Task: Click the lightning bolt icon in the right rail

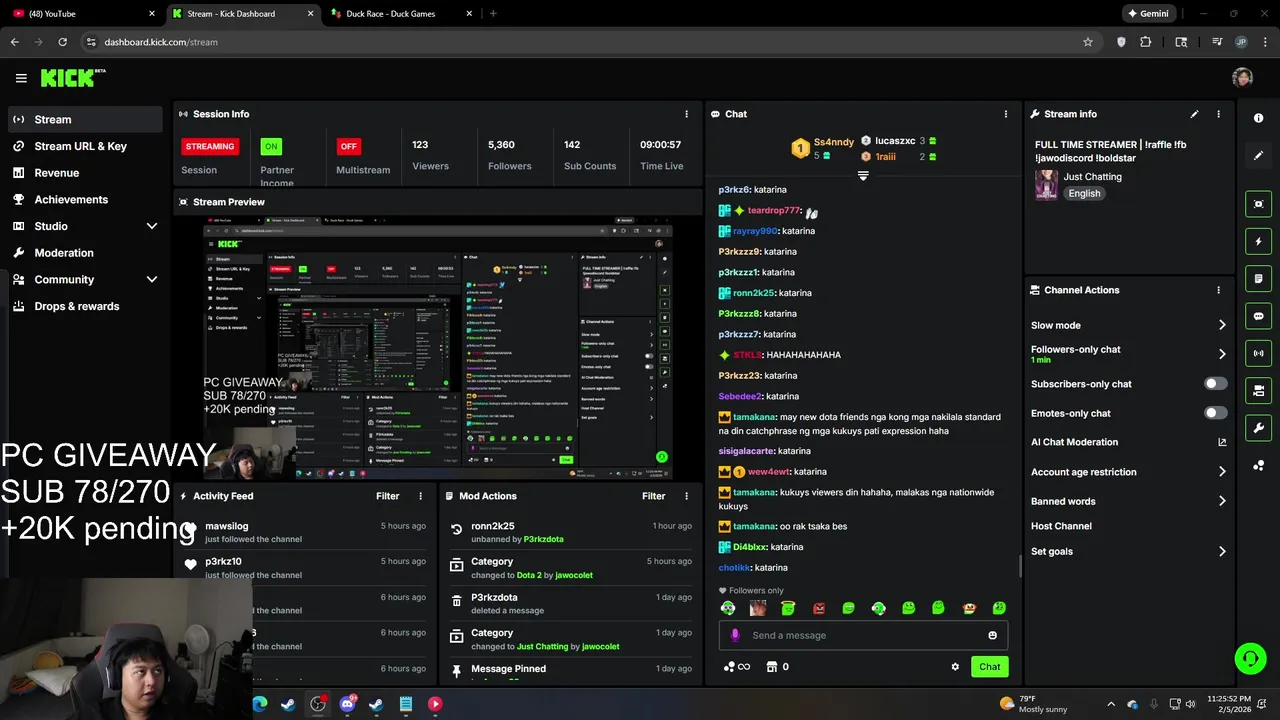Action: coord(1258,241)
